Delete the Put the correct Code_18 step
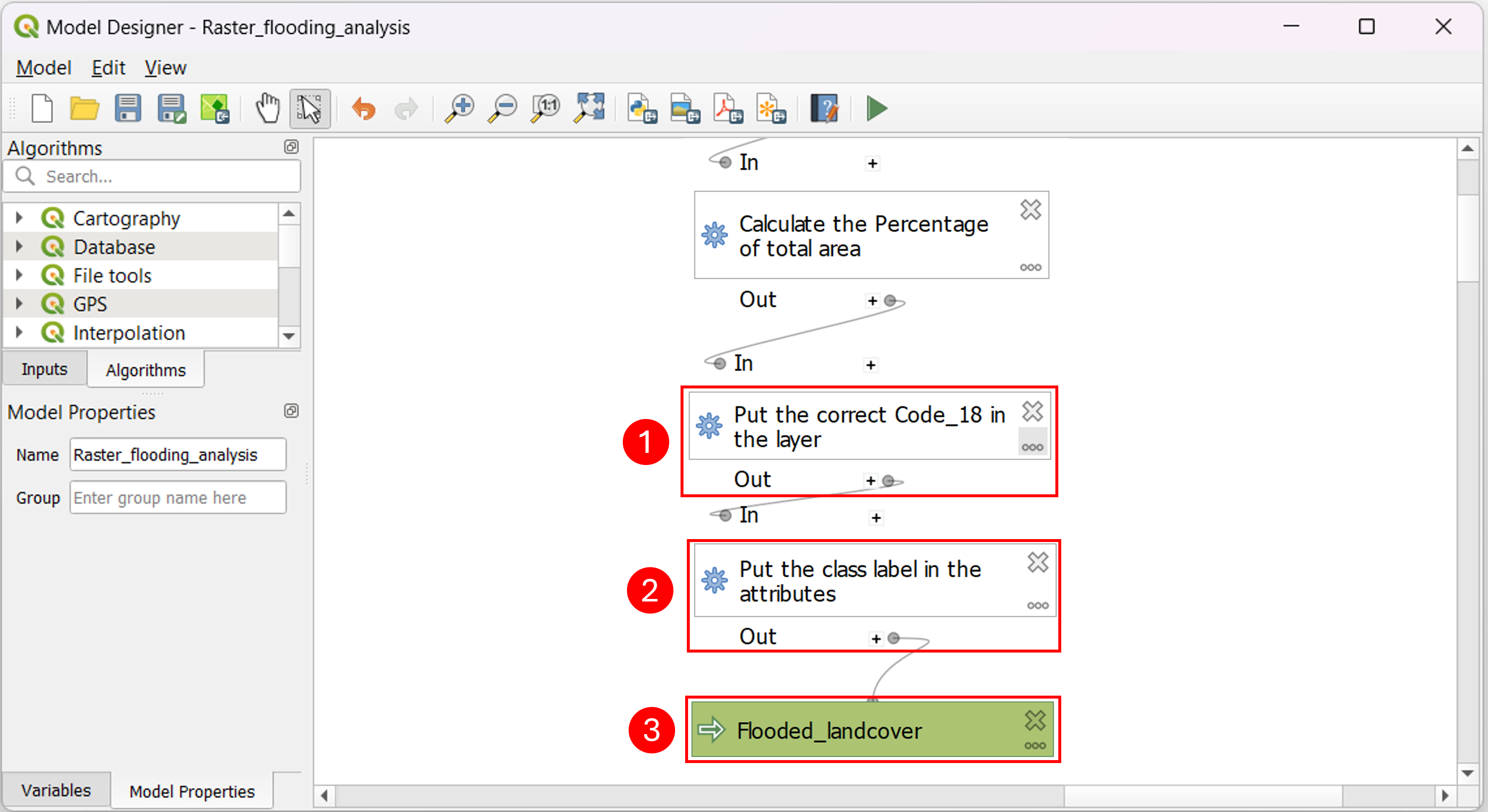The width and height of the screenshot is (1488, 812). tap(1032, 411)
